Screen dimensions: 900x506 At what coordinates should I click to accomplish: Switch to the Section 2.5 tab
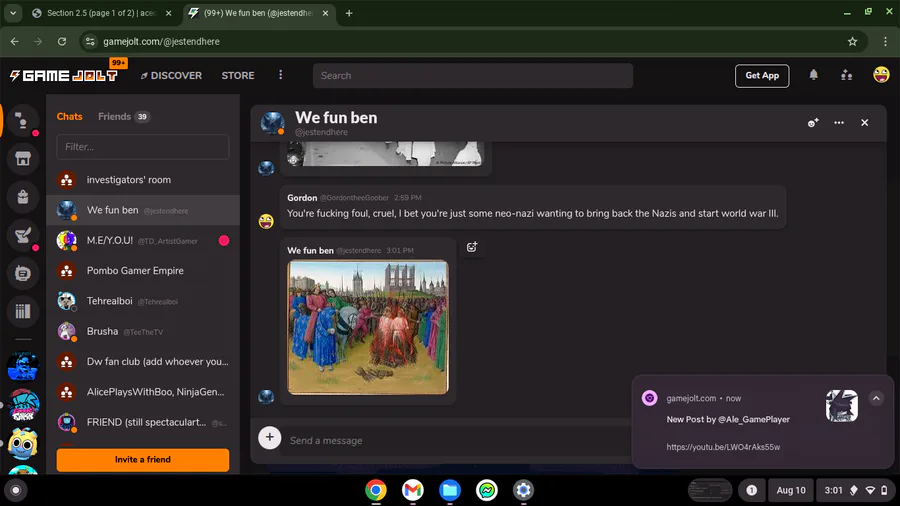pos(102,13)
